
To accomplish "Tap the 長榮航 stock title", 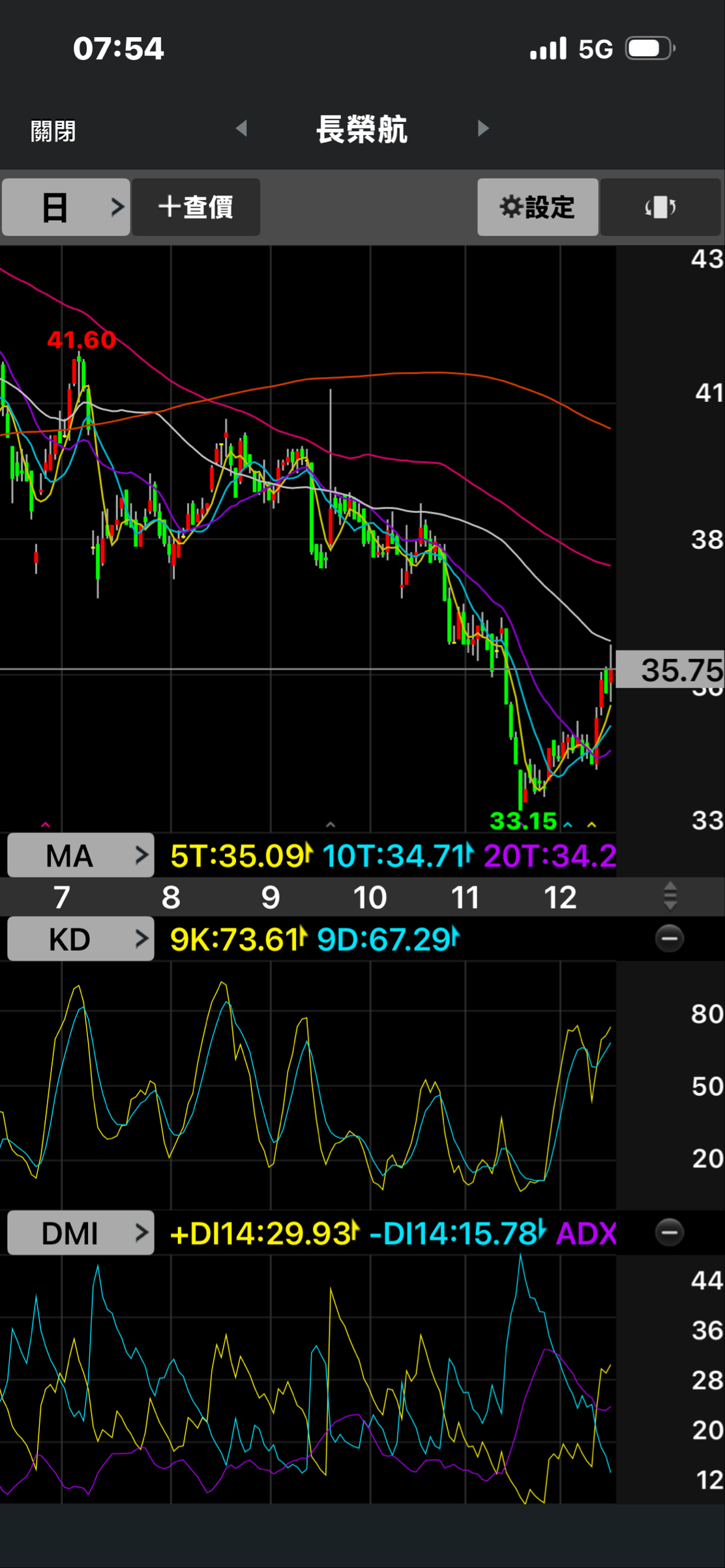I will point(362,129).
